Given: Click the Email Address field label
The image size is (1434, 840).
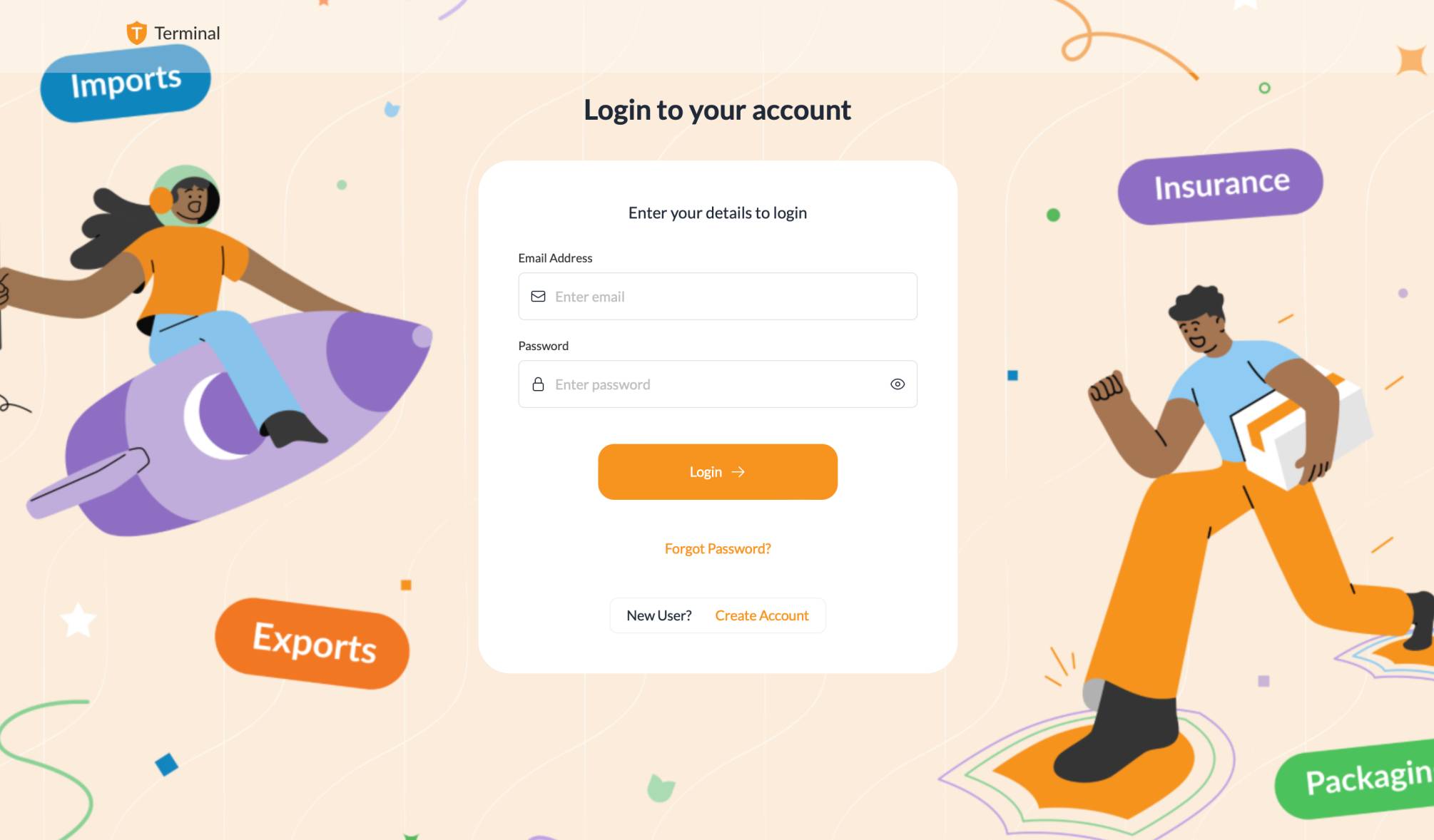Looking at the screenshot, I should pos(555,258).
